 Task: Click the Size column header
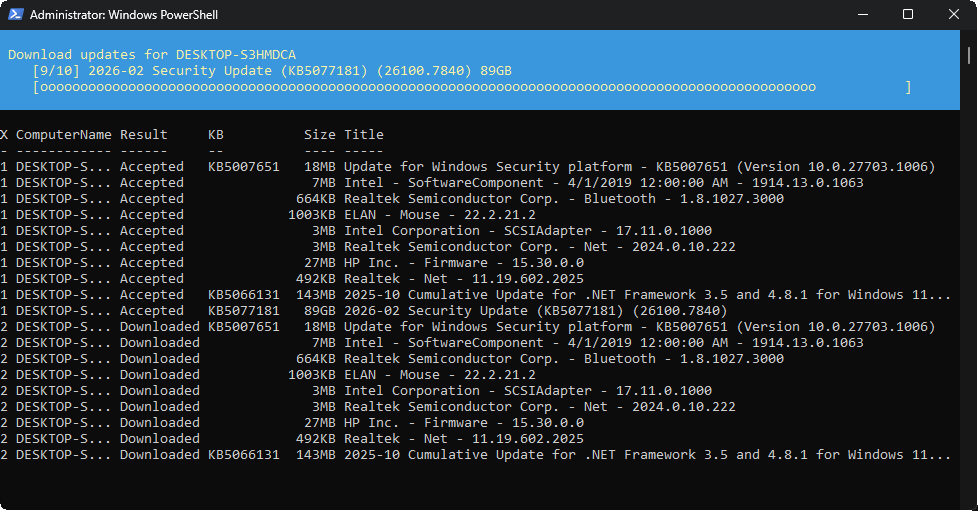pos(320,134)
